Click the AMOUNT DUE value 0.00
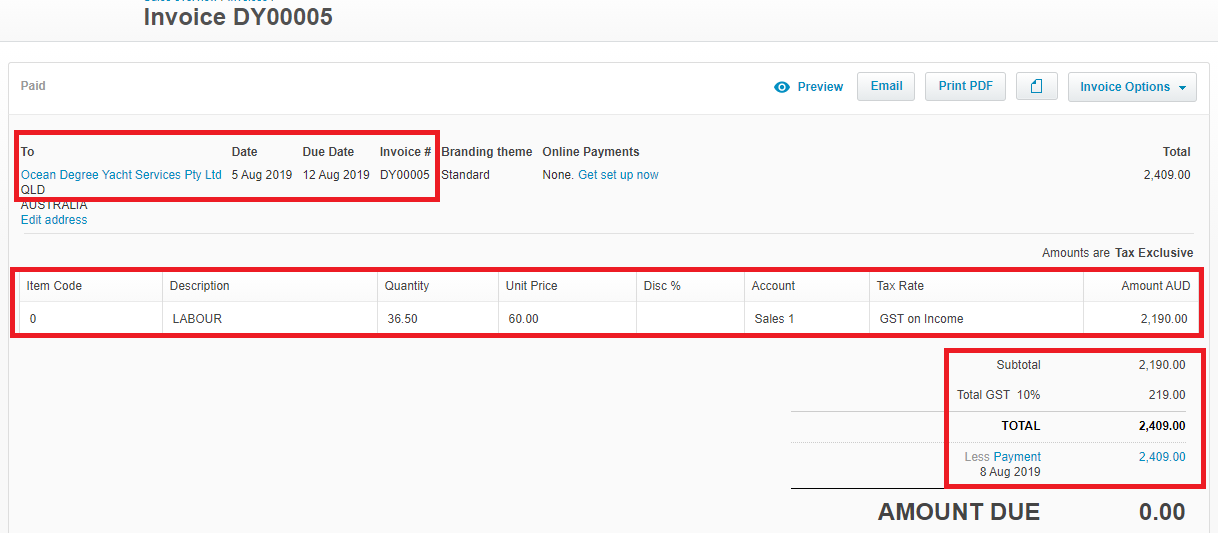The width and height of the screenshot is (1218, 533). pyautogui.click(x=1162, y=512)
